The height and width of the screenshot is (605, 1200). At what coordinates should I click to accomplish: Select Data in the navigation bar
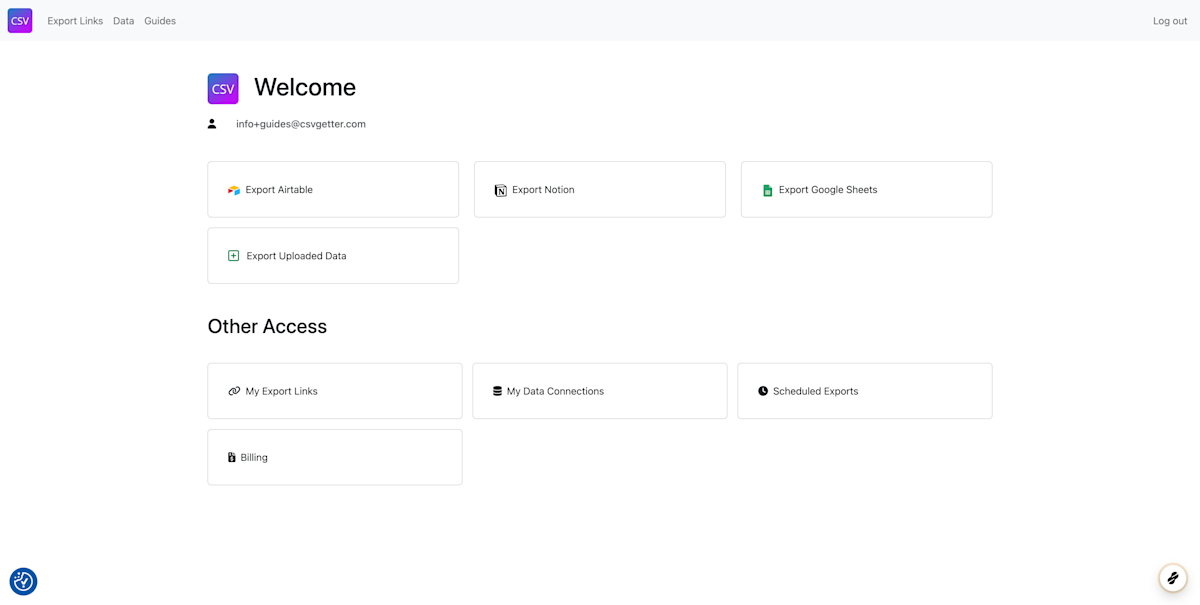coord(123,20)
